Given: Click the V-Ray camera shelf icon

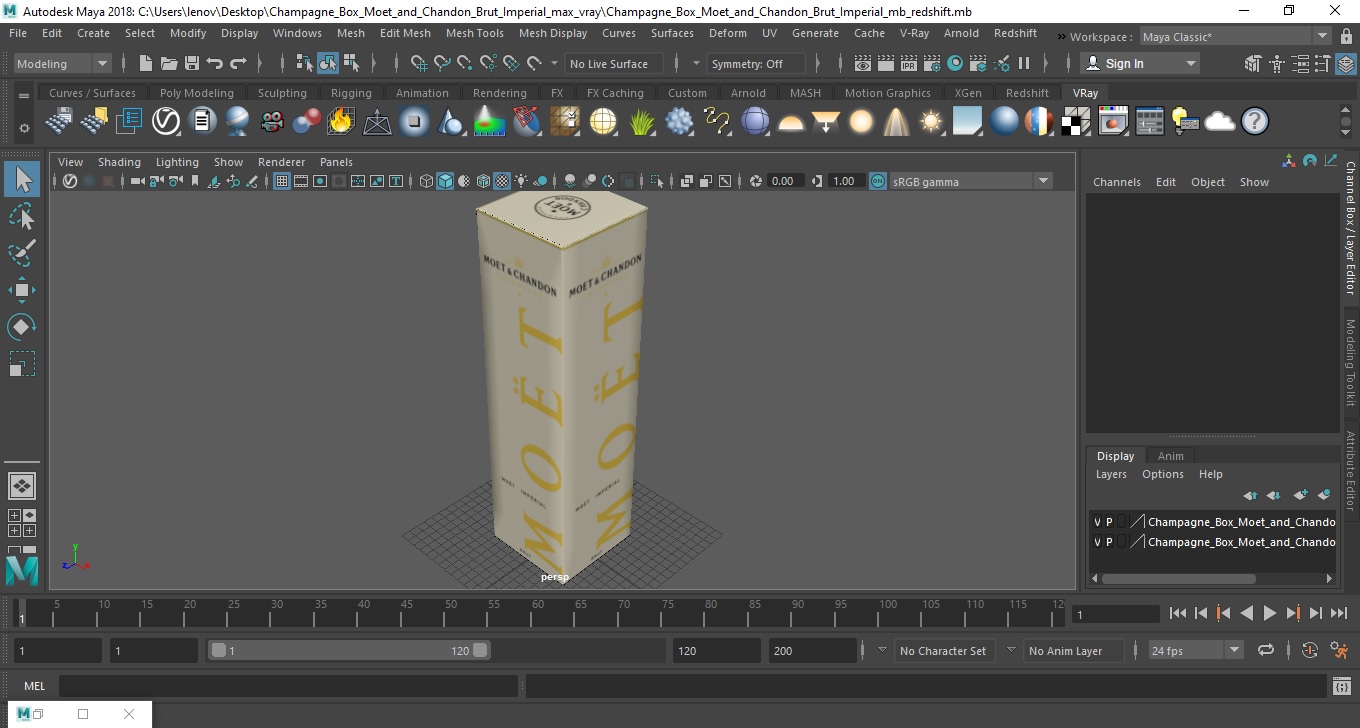Looking at the screenshot, I should click(272, 122).
